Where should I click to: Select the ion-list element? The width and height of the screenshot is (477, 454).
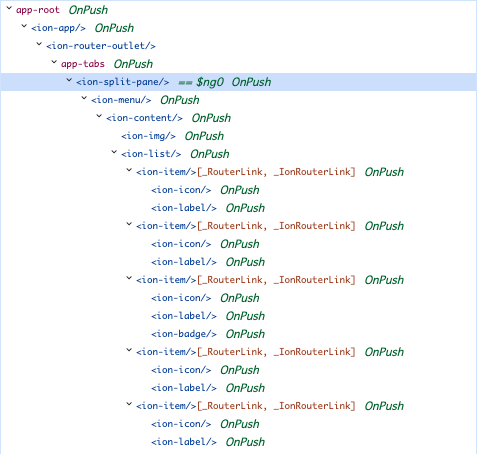(151, 154)
